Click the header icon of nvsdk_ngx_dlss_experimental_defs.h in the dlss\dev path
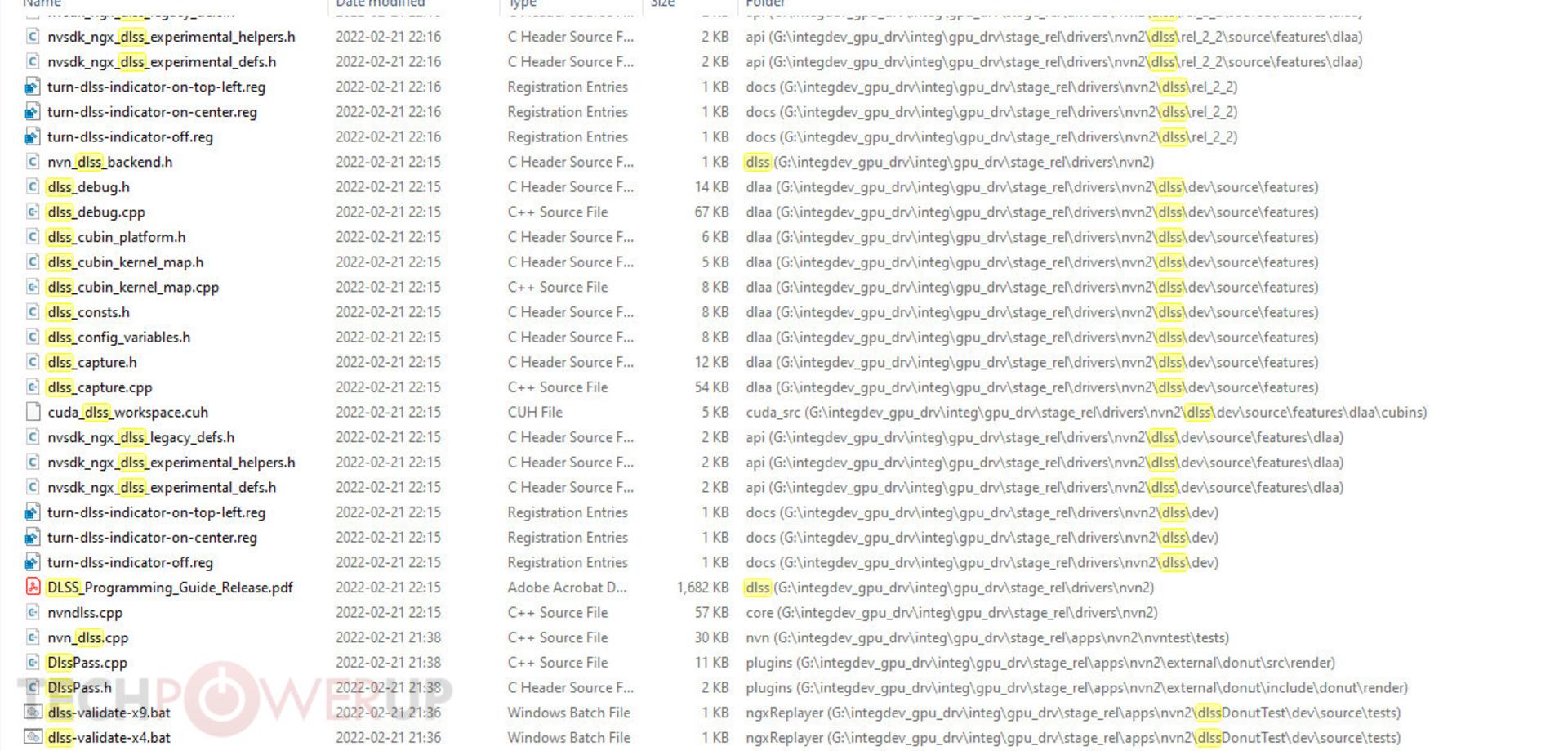The image size is (1568, 751). tap(33, 487)
